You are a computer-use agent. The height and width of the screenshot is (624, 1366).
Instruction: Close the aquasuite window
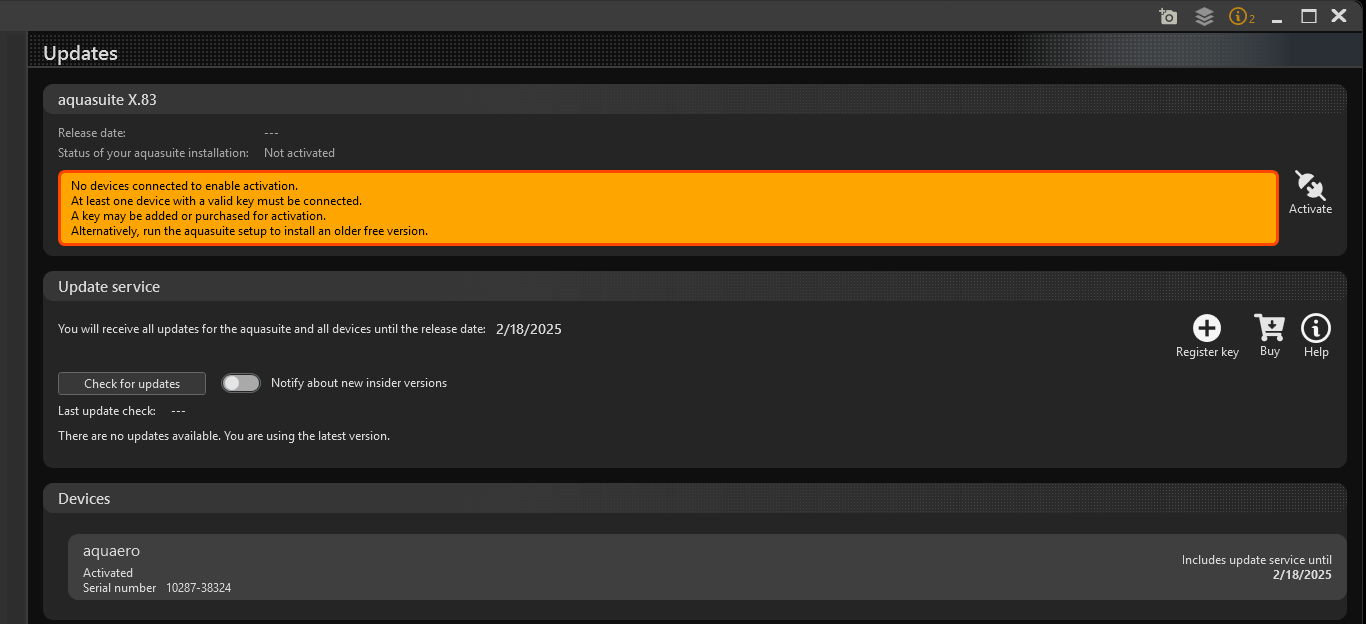pos(1339,16)
